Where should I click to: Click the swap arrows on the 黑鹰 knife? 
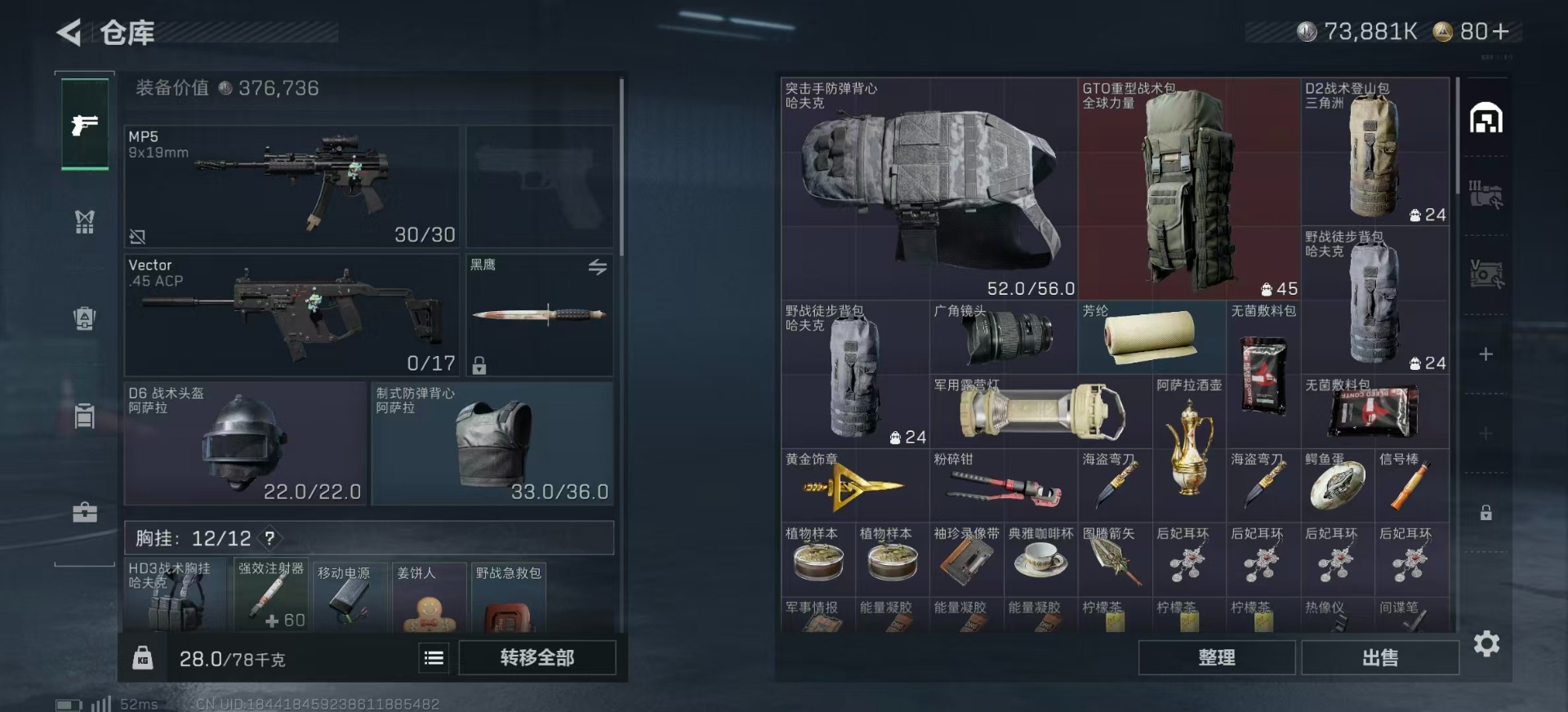pos(598,267)
